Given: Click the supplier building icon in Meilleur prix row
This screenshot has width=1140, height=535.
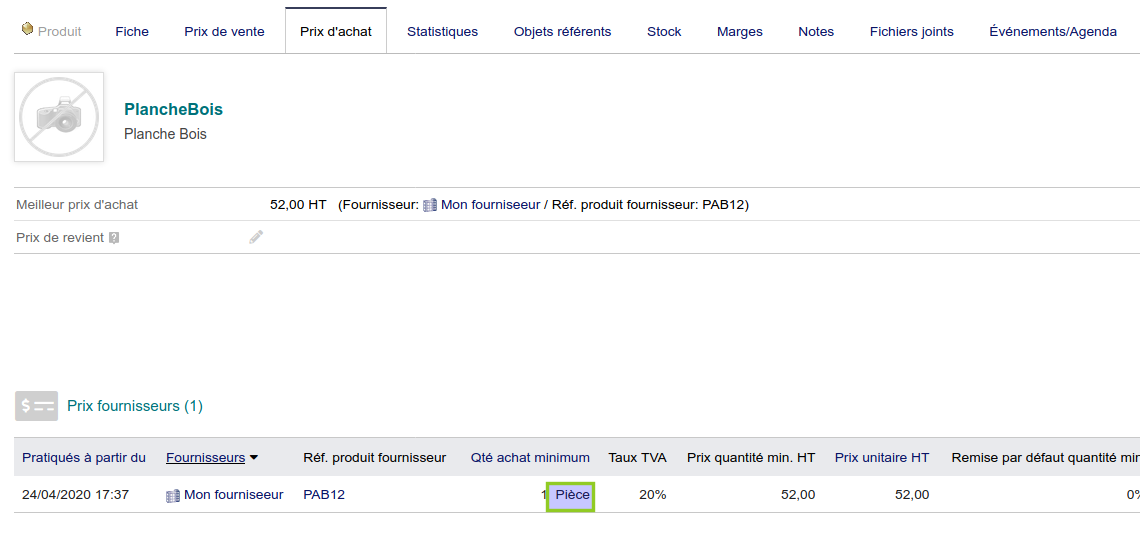Looking at the screenshot, I should (x=430, y=205).
